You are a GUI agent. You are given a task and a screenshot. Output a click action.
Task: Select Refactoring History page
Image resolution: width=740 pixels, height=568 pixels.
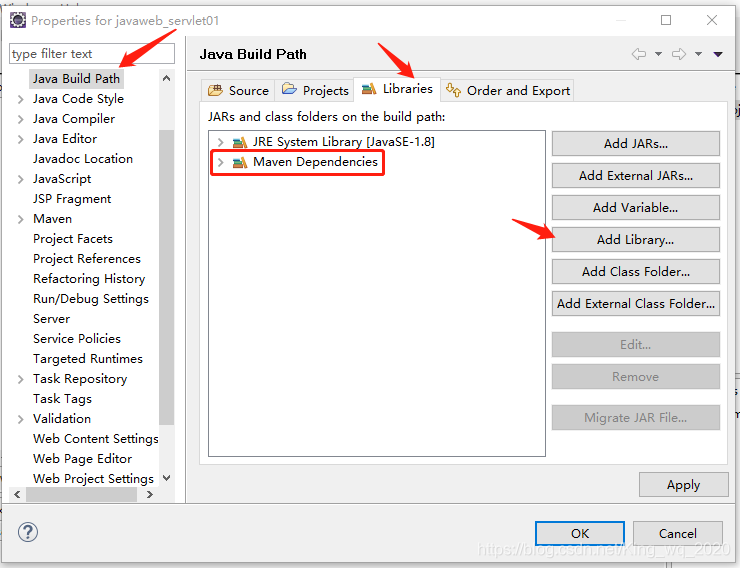pos(89,278)
